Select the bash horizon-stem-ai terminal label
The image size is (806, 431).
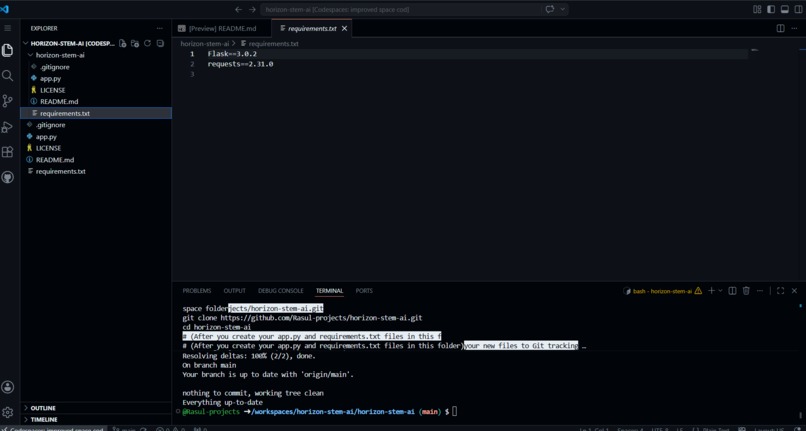point(662,291)
